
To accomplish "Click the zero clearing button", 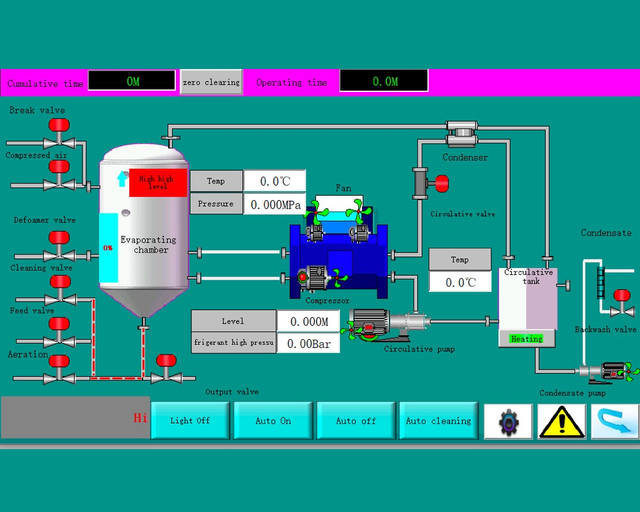I will tap(211, 82).
